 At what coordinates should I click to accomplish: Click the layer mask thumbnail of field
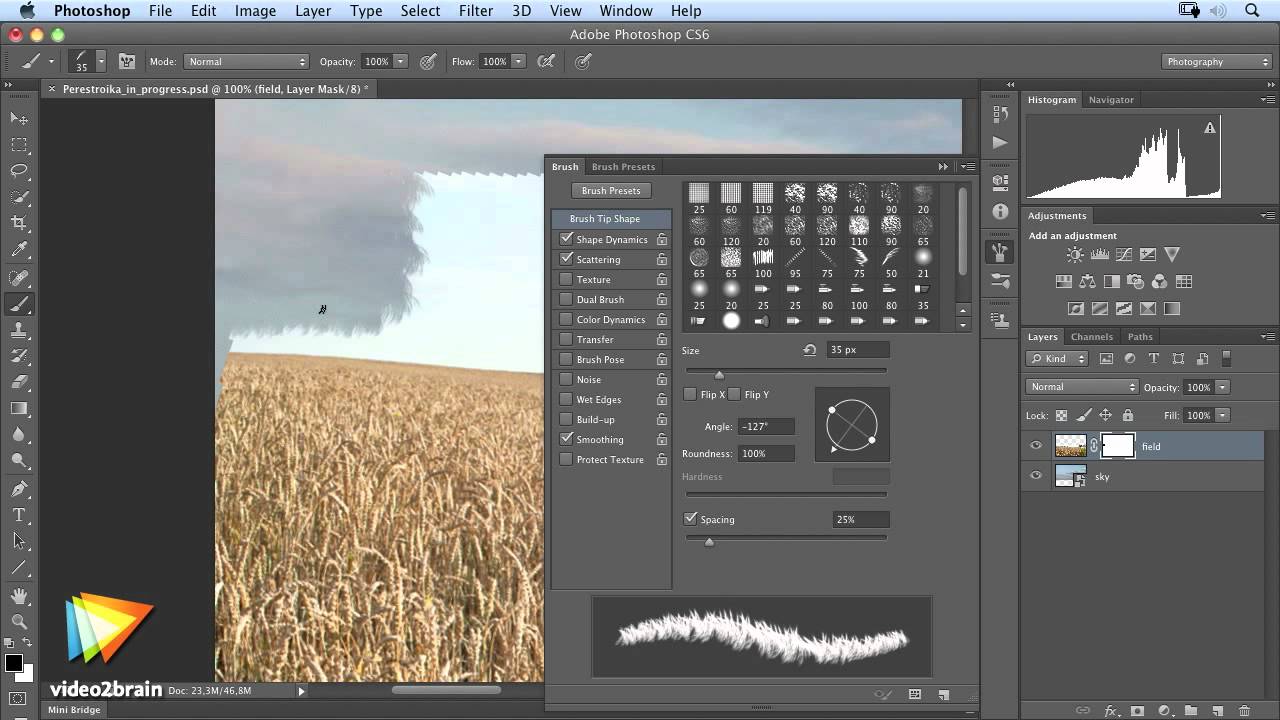pos(1118,446)
